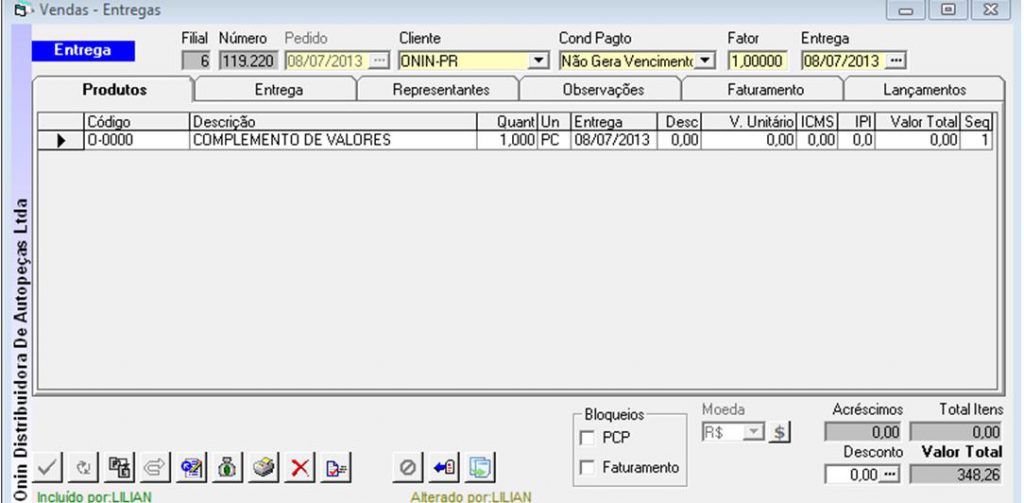The image size is (1024, 503).
Task: Switch to the Produtos tab
Action: click(x=114, y=90)
